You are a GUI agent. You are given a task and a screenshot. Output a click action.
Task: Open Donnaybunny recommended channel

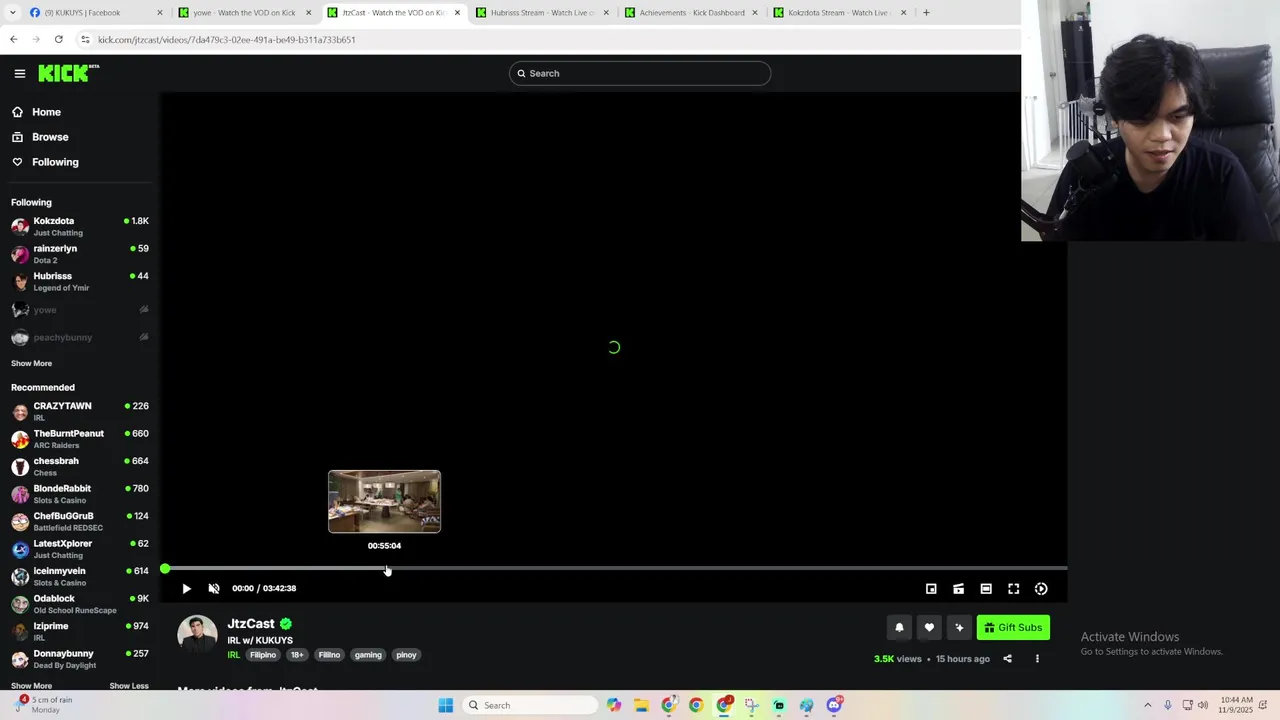click(80, 659)
